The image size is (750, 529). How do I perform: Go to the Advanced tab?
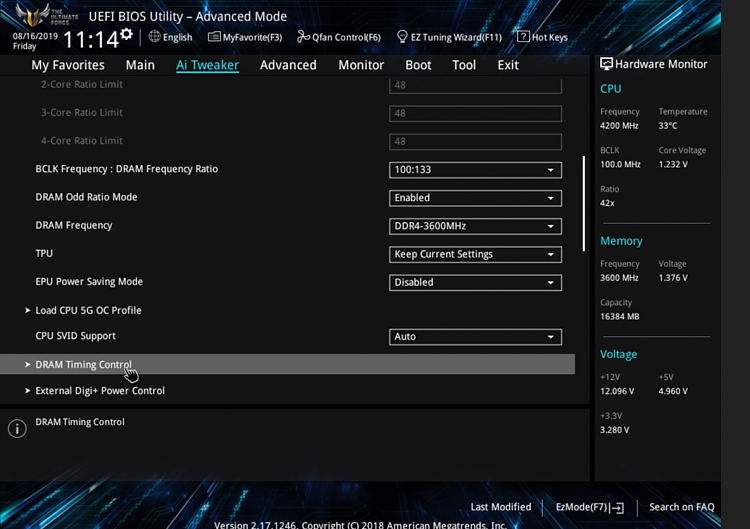(x=288, y=65)
